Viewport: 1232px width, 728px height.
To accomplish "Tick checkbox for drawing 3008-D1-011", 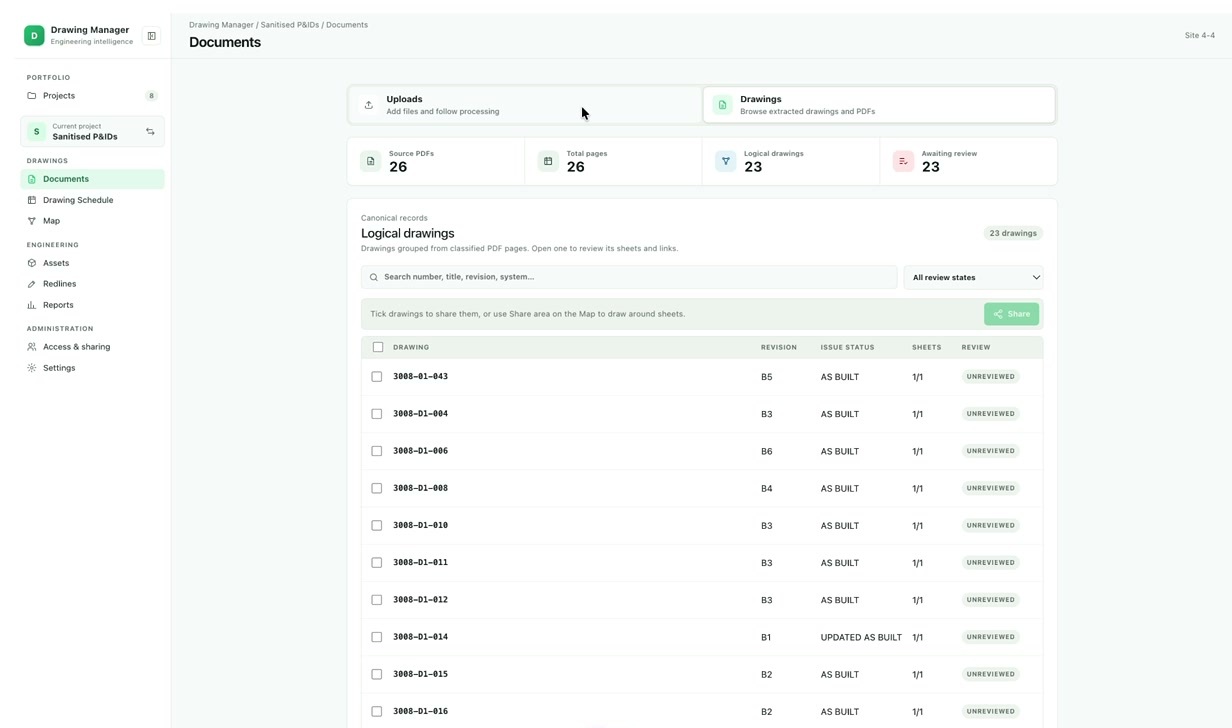I will pos(377,563).
